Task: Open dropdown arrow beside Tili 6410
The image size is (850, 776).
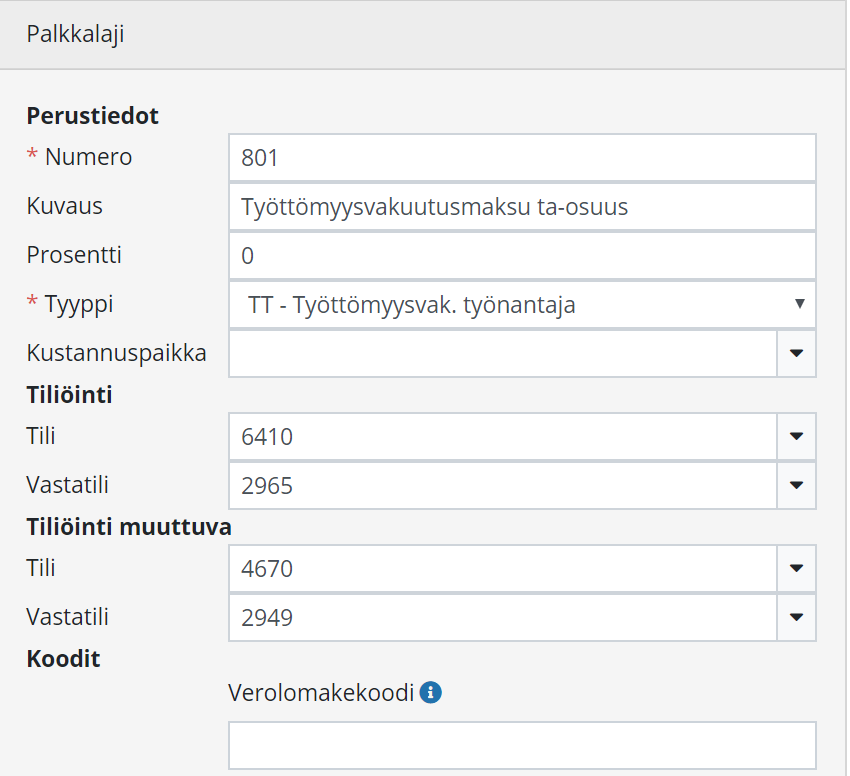Action: coord(796,436)
